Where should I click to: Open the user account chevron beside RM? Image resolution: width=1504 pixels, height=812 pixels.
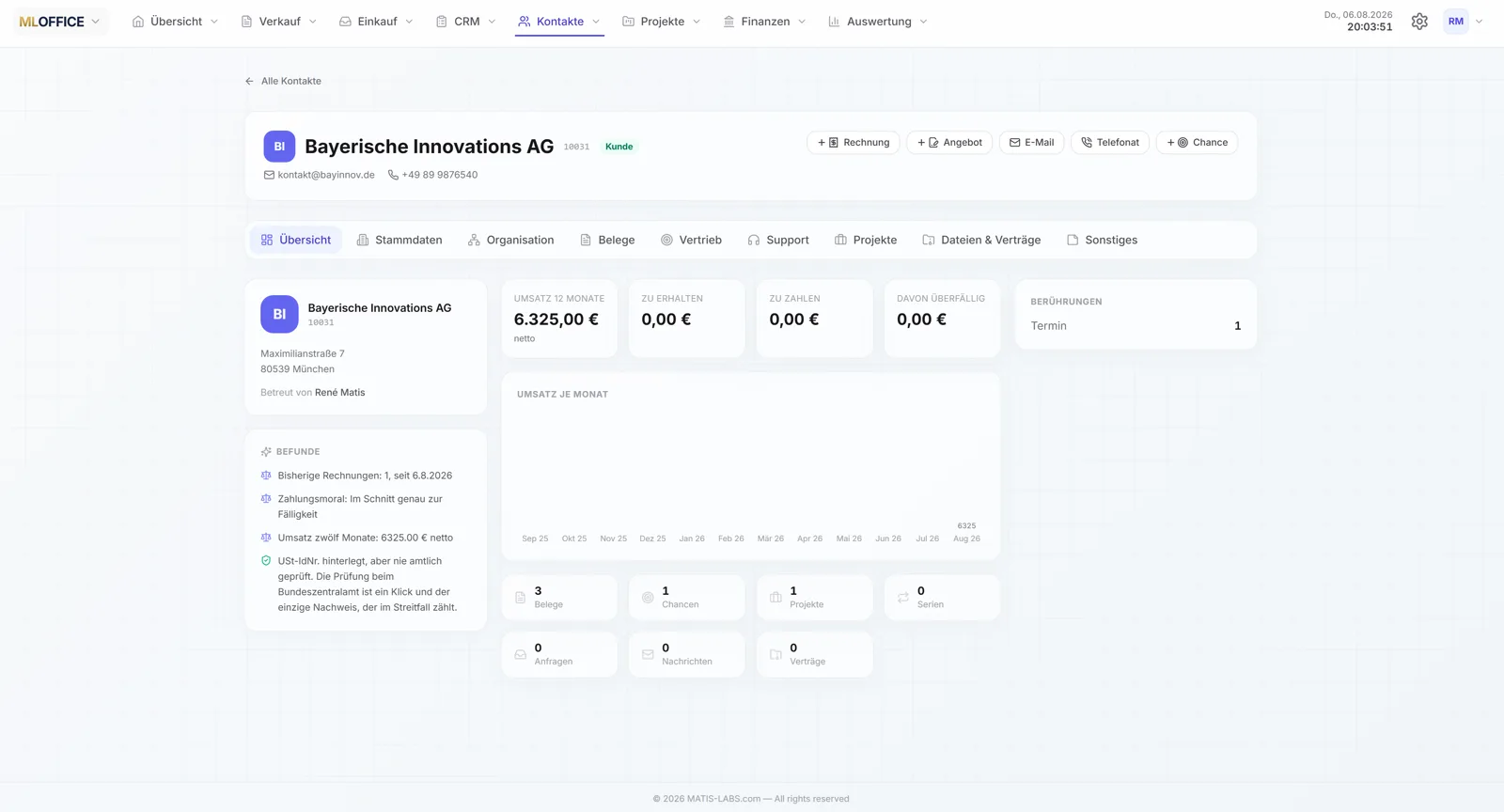coord(1479,22)
